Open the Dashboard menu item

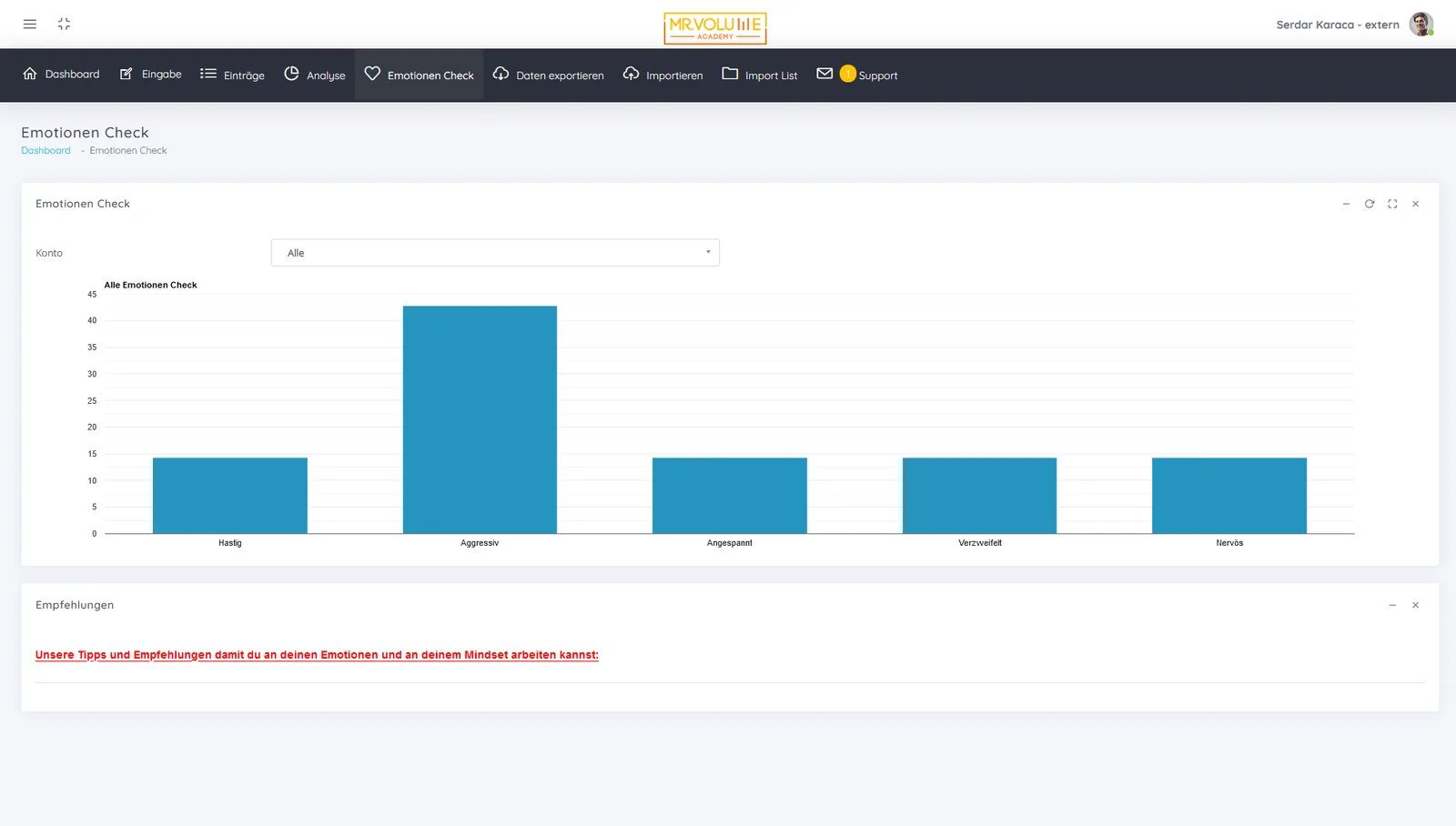(x=73, y=75)
